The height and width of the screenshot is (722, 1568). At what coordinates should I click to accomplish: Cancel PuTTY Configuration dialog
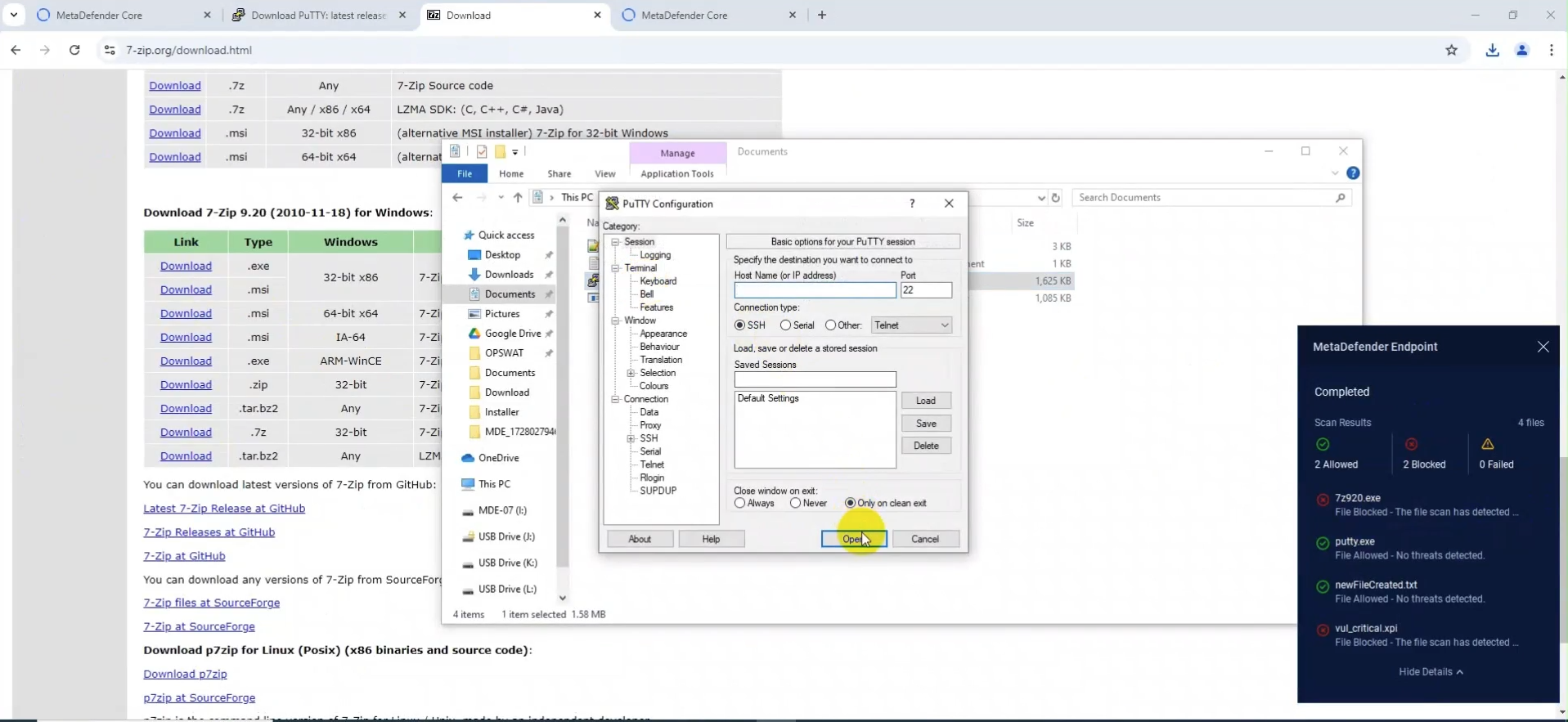pyautogui.click(x=925, y=539)
